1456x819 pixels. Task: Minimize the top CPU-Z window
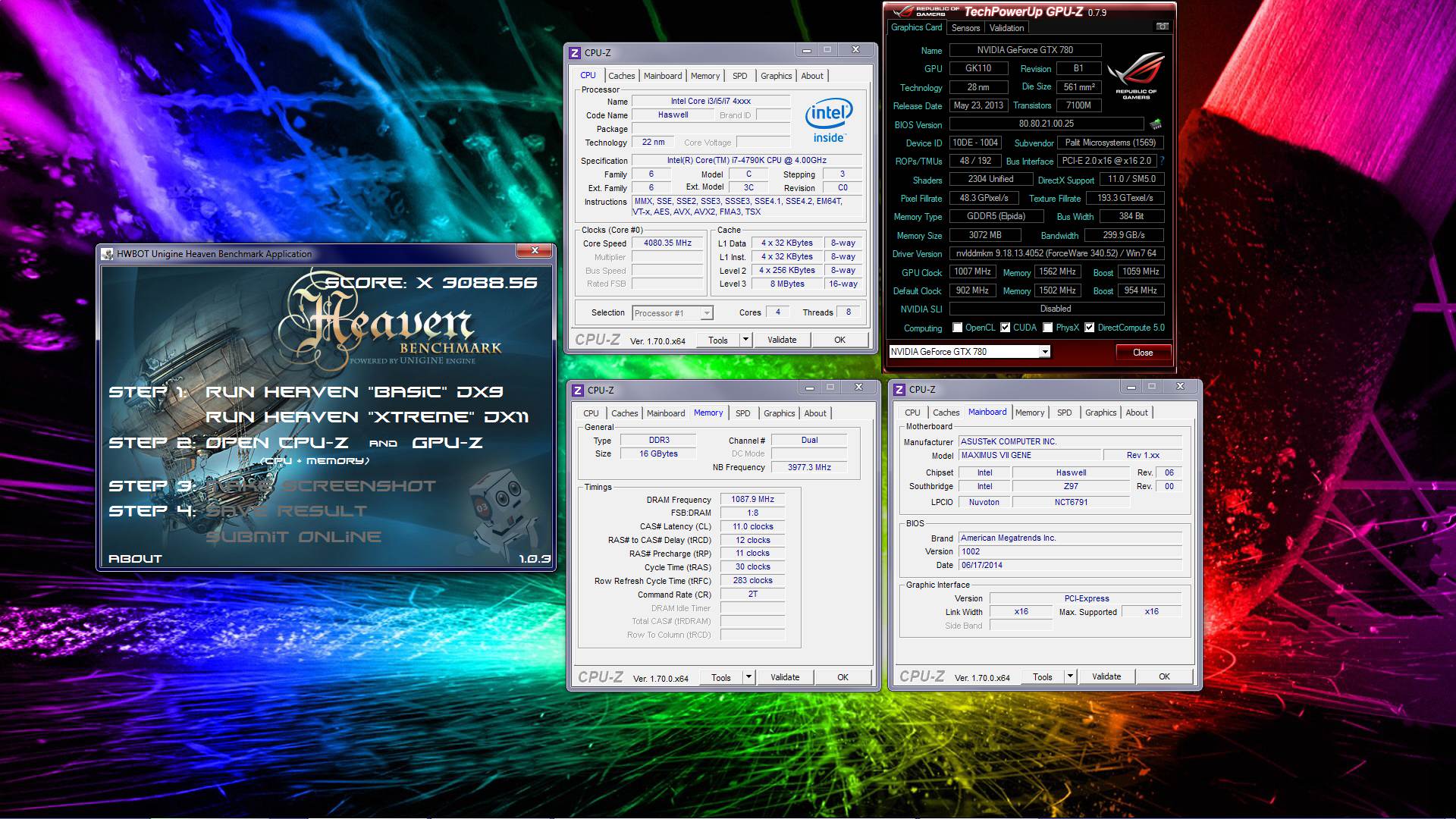(806, 50)
